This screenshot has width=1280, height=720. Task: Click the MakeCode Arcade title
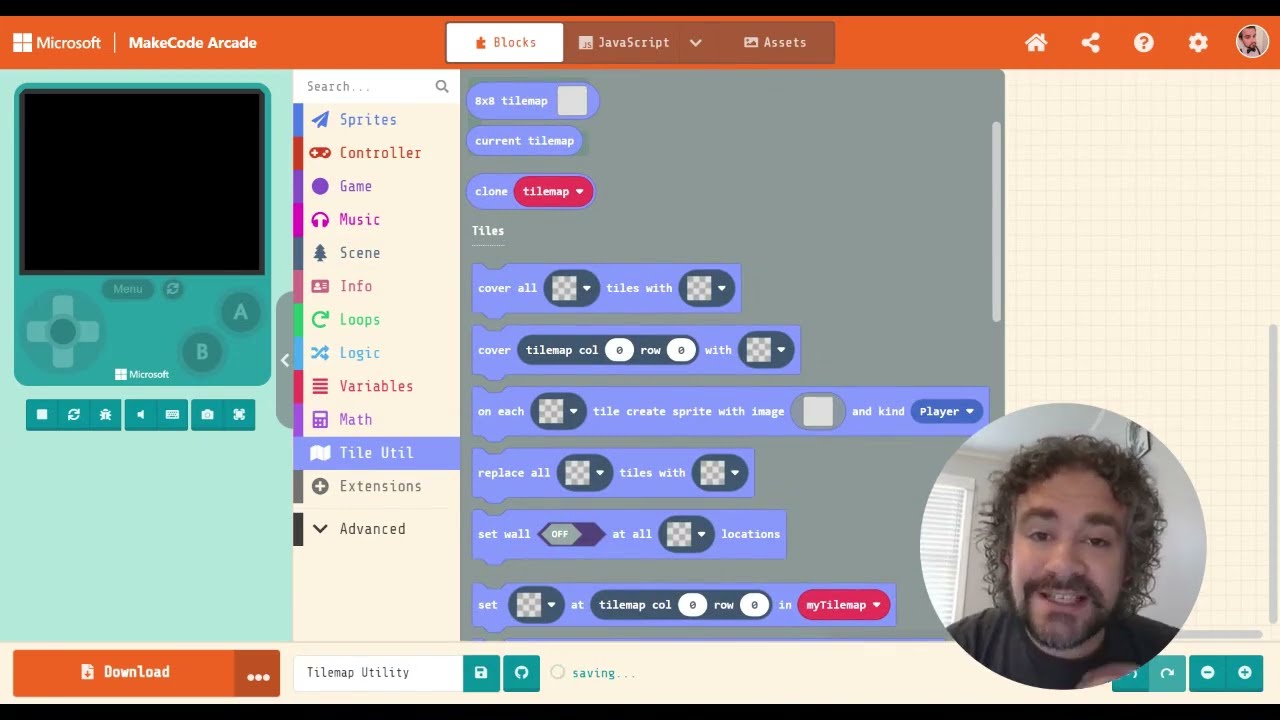coord(193,43)
